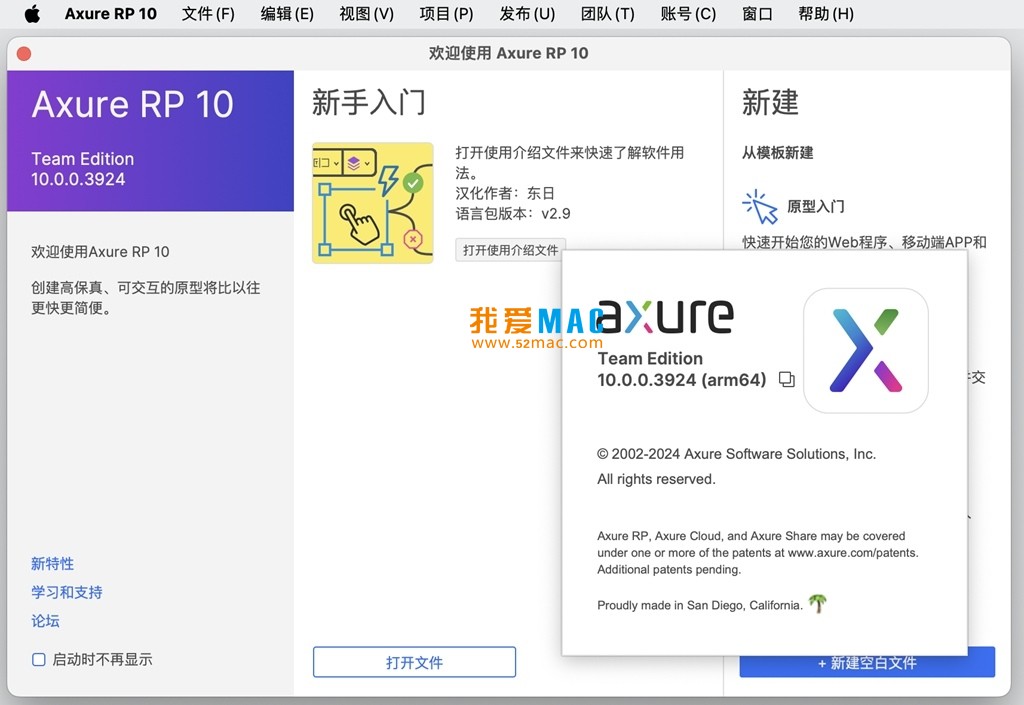This screenshot has height=705, width=1024.
Task: Open the 论坛 link
Action: (x=45, y=621)
